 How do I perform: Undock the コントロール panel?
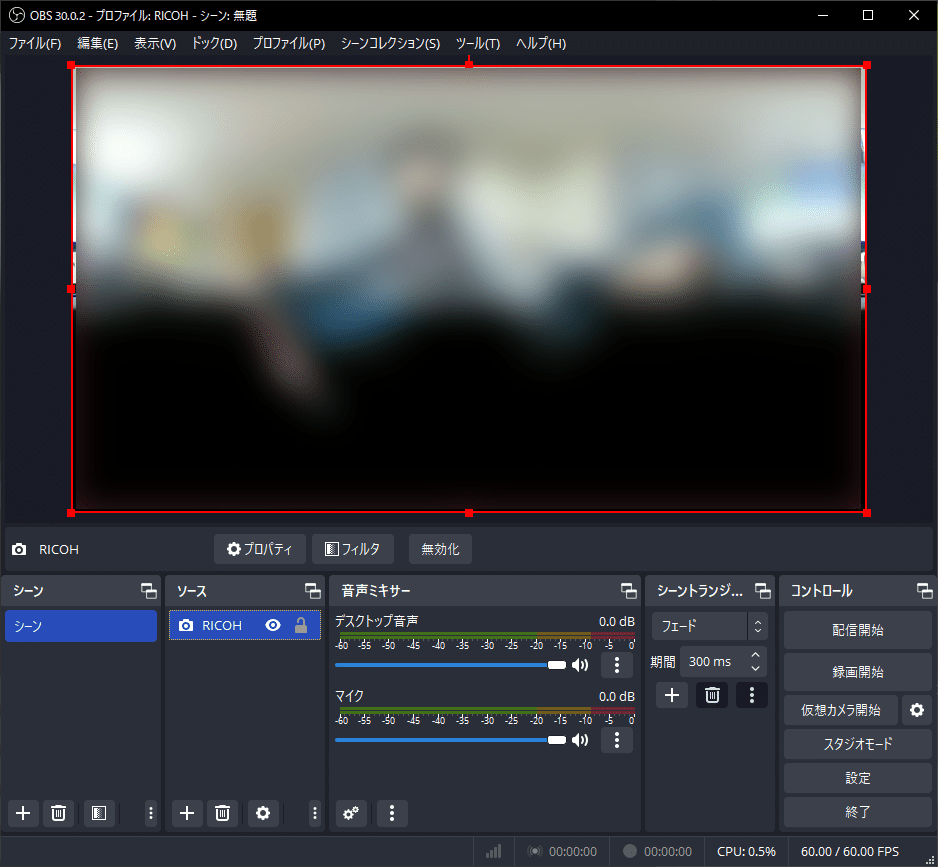coord(924,591)
